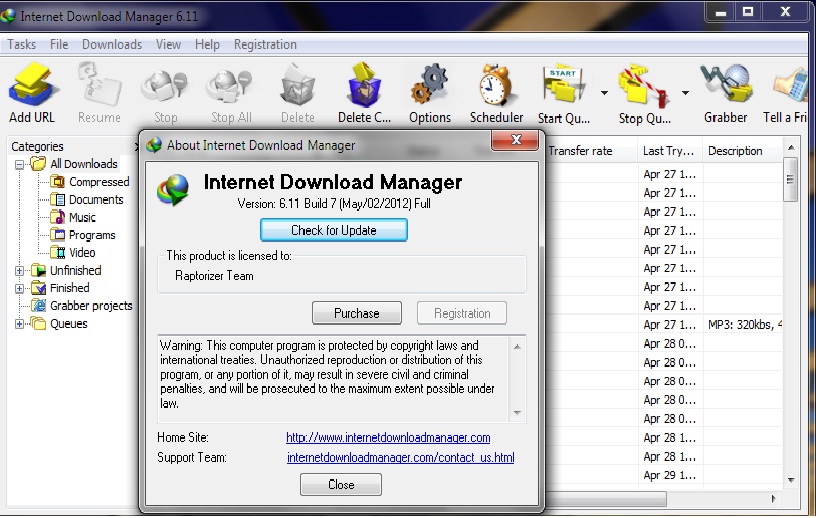Image resolution: width=816 pixels, height=518 pixels.
Task: Select the Finished folder
Action: [70, 288]
